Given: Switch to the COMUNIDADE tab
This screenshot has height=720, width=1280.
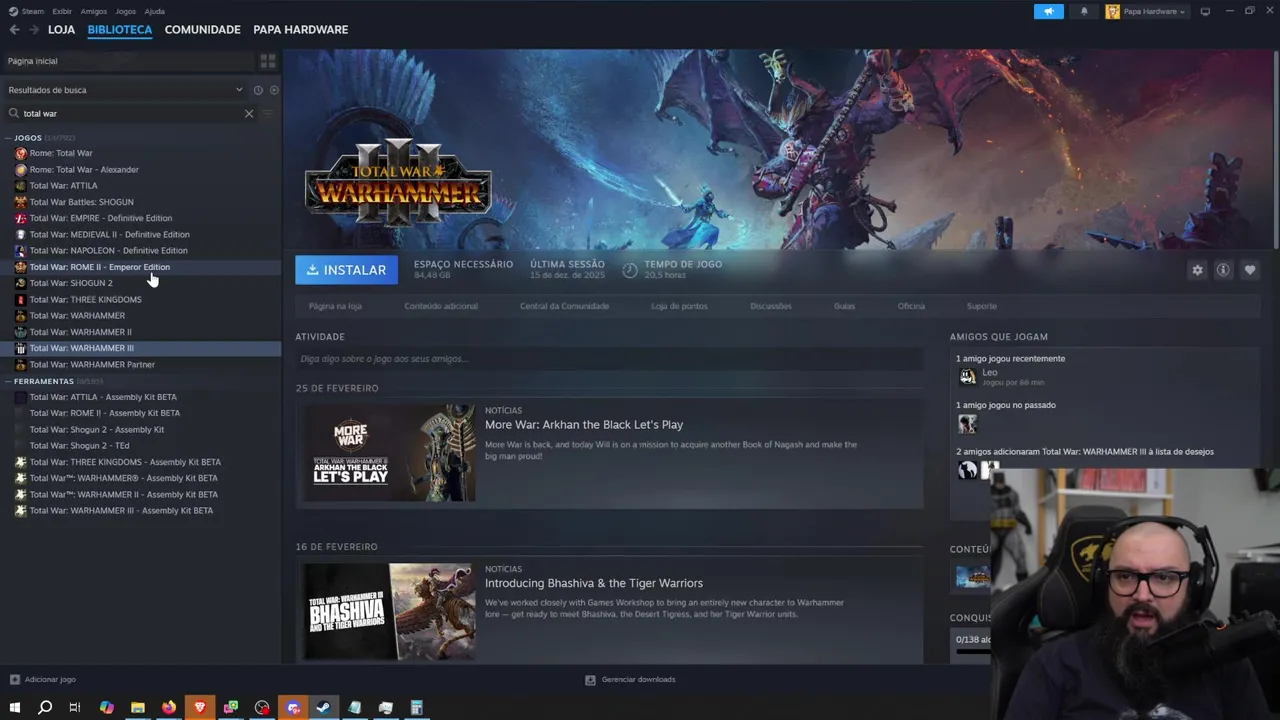Looking at the screenshot, I should 202,30.
